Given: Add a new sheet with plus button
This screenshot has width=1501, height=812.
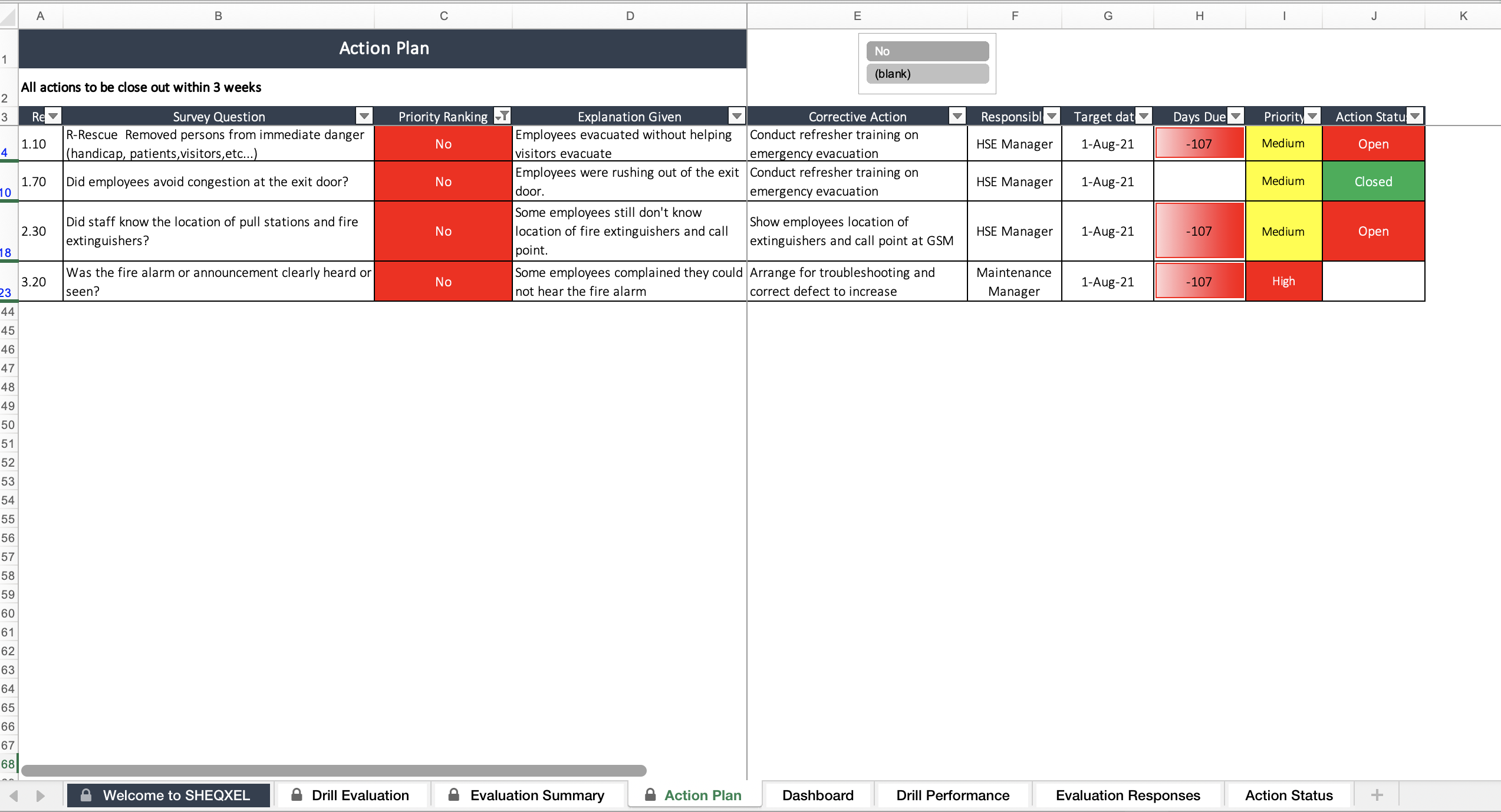Looking at the screenshot, I should pos(1377,795).
